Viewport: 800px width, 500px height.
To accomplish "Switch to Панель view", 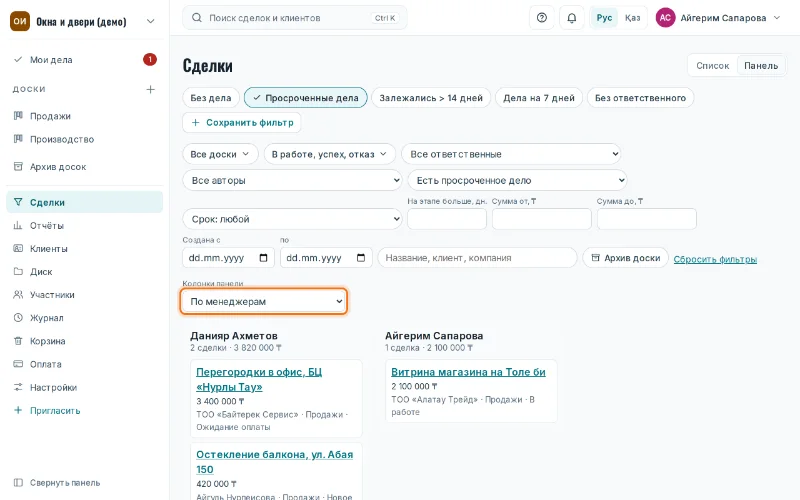I will coord(761,65).
